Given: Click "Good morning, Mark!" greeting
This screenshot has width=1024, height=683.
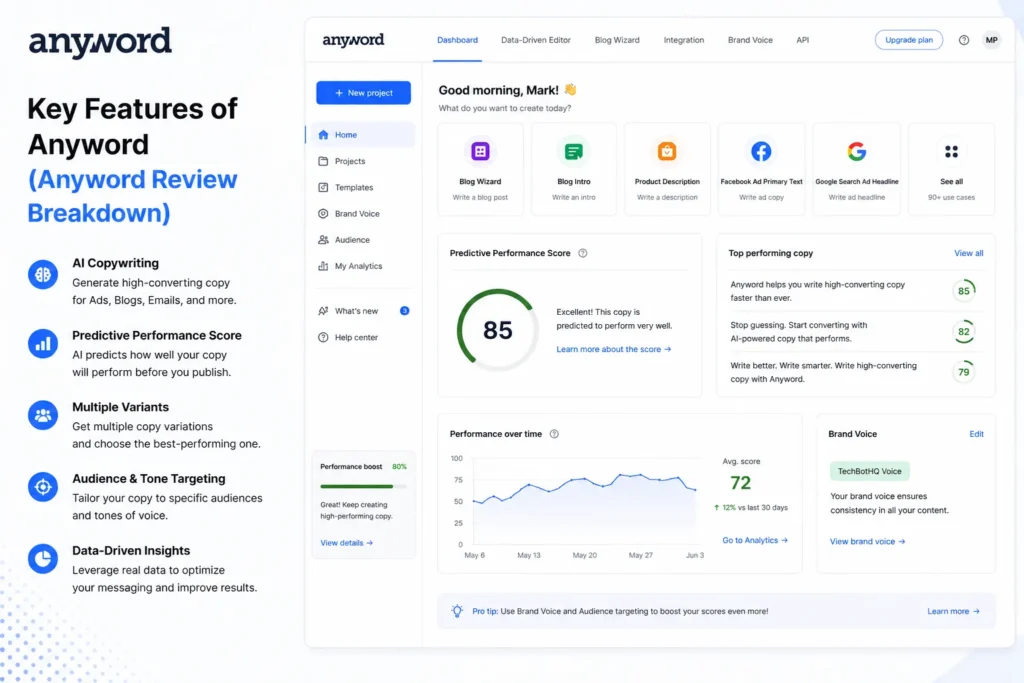Looking at the screenshot, I should point(498,90).
